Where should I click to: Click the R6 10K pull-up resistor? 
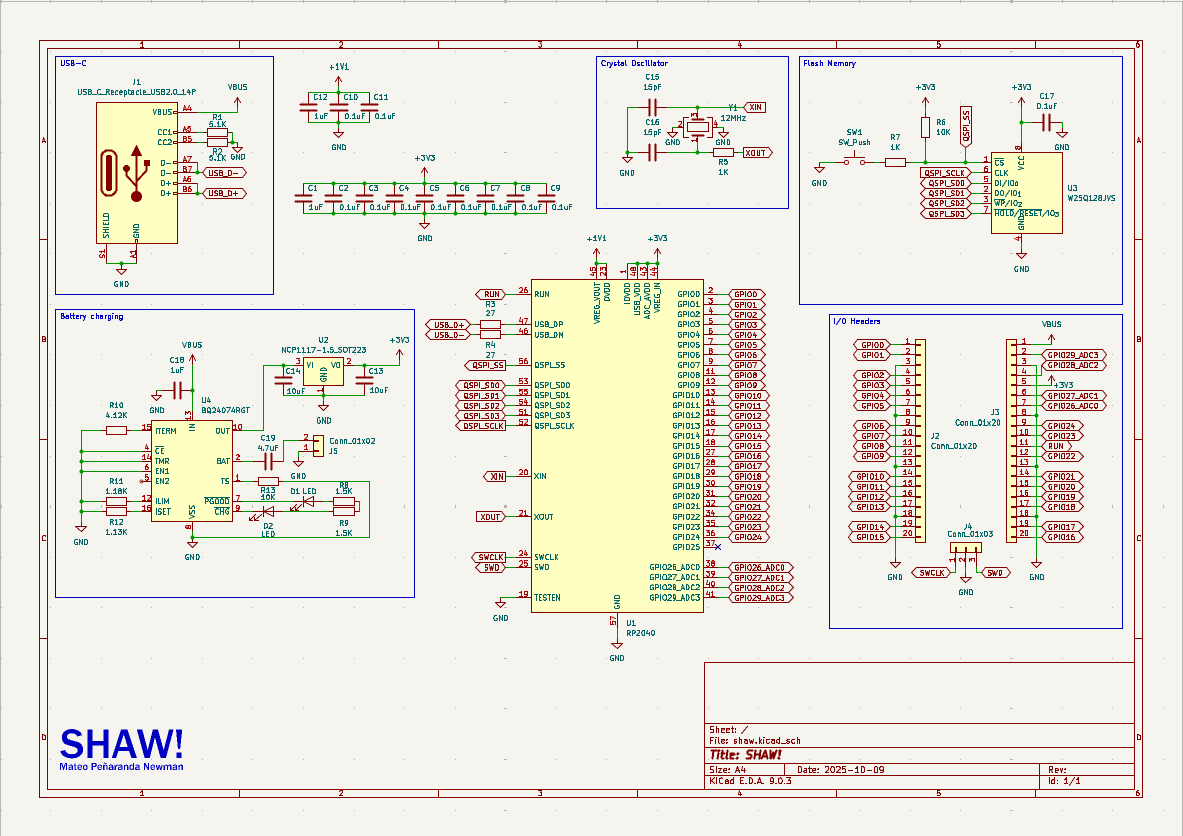(x=927, y=132)
